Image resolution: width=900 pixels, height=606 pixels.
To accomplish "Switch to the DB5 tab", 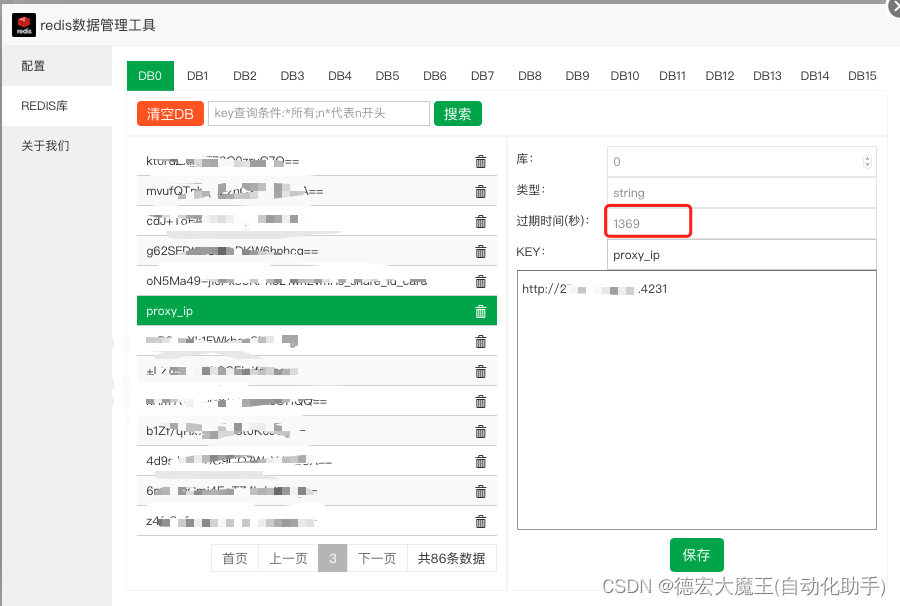I will tap(387, 74).
